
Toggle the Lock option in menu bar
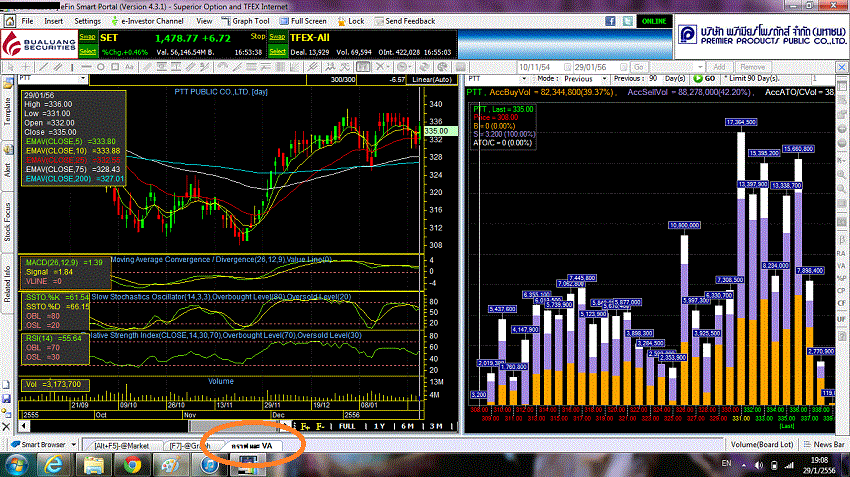coord(351,21)
